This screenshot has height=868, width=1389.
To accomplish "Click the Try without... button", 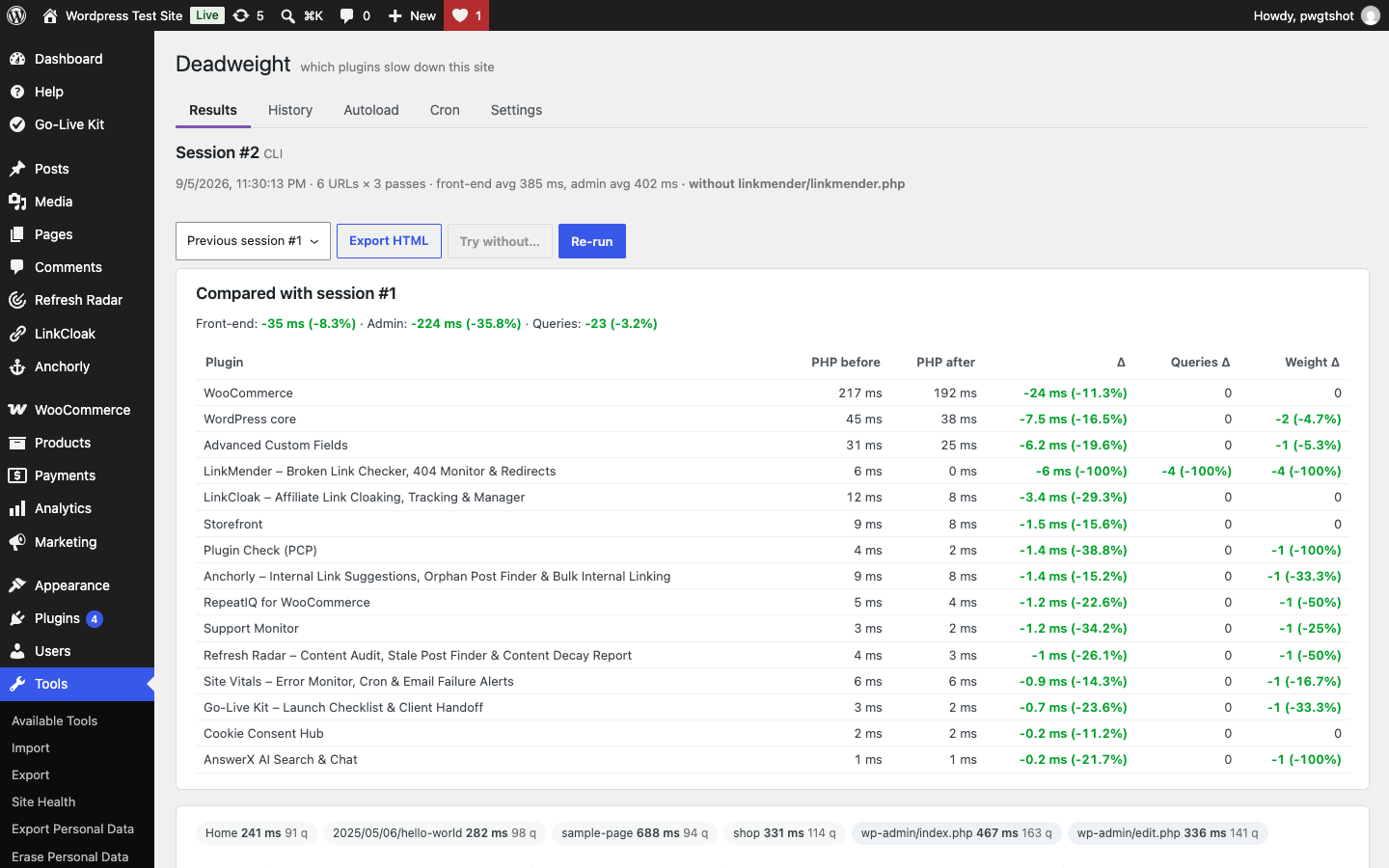I will [x=500, y=241].
